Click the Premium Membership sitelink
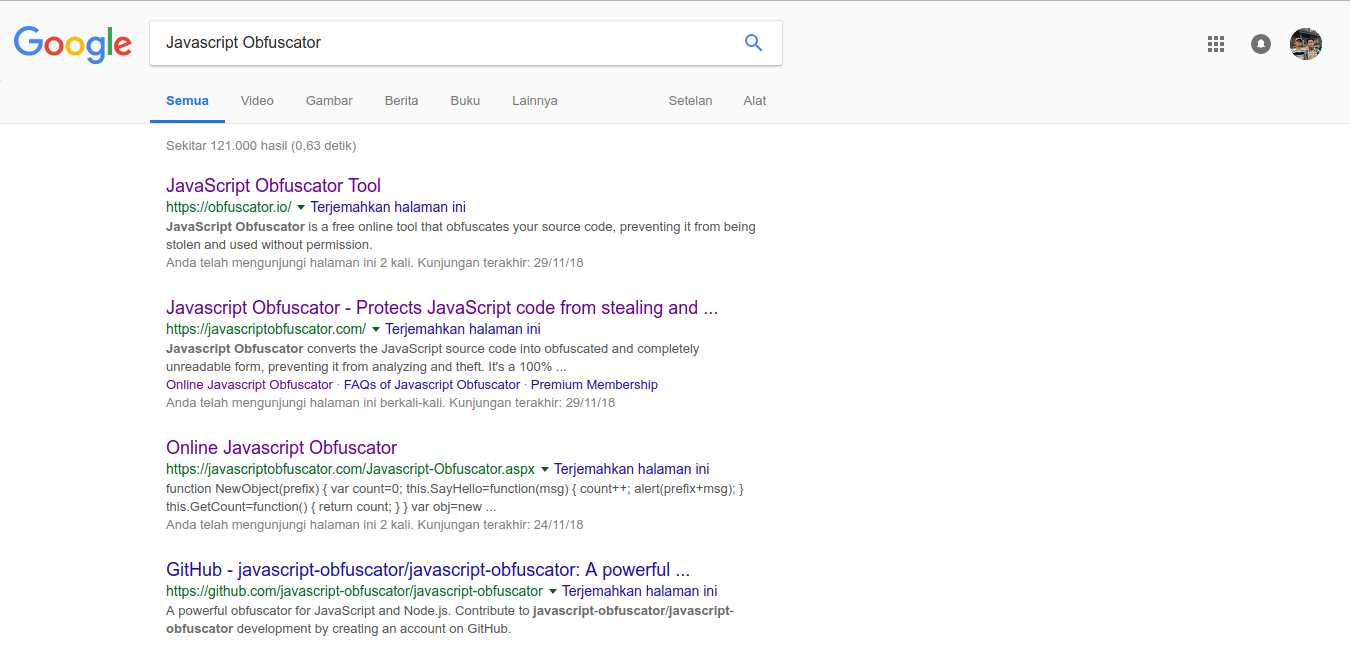The image size is (1350, 661). (x=594, y=385)
